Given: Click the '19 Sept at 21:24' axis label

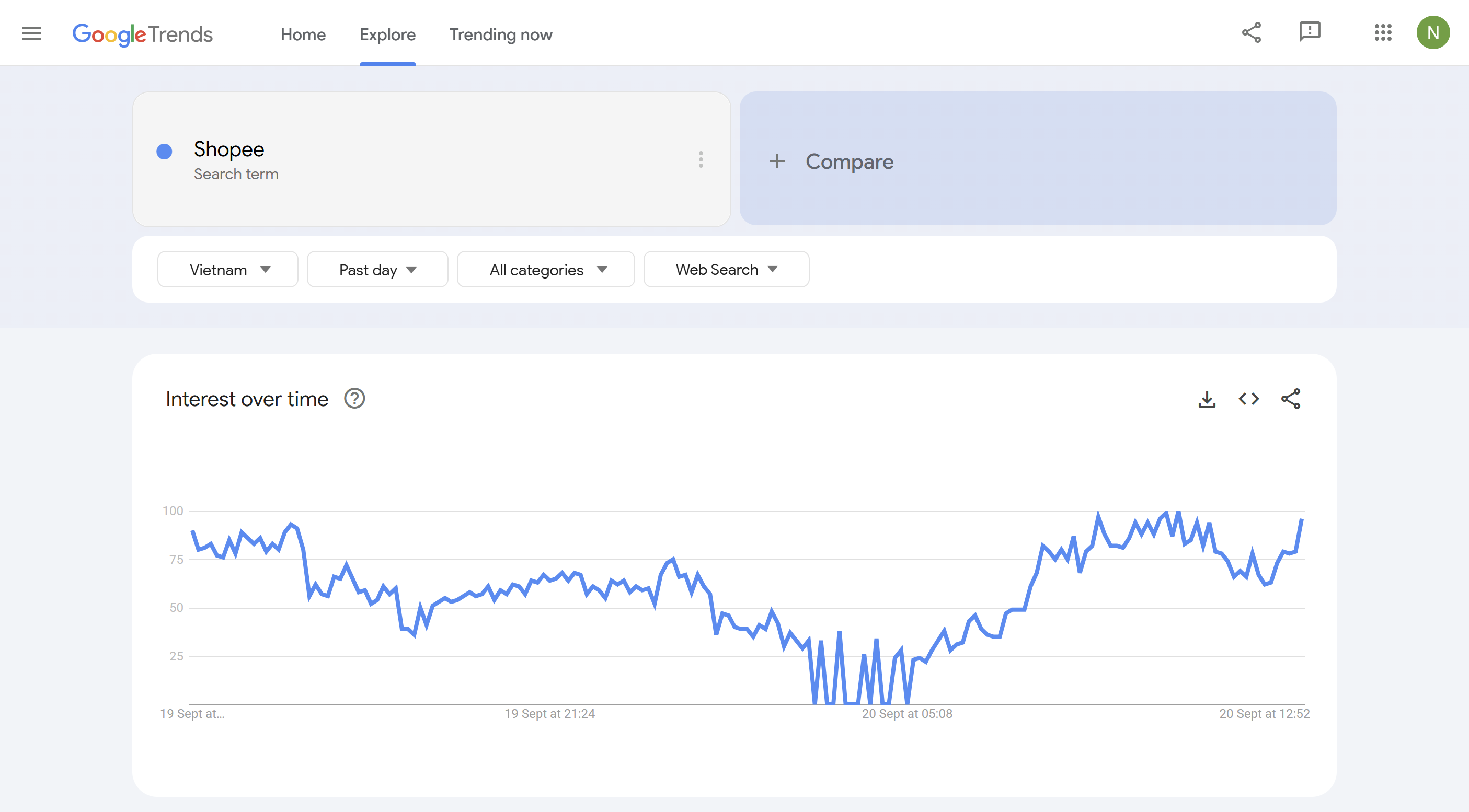Looking at the screenshot, I should (x=549, y=713).
